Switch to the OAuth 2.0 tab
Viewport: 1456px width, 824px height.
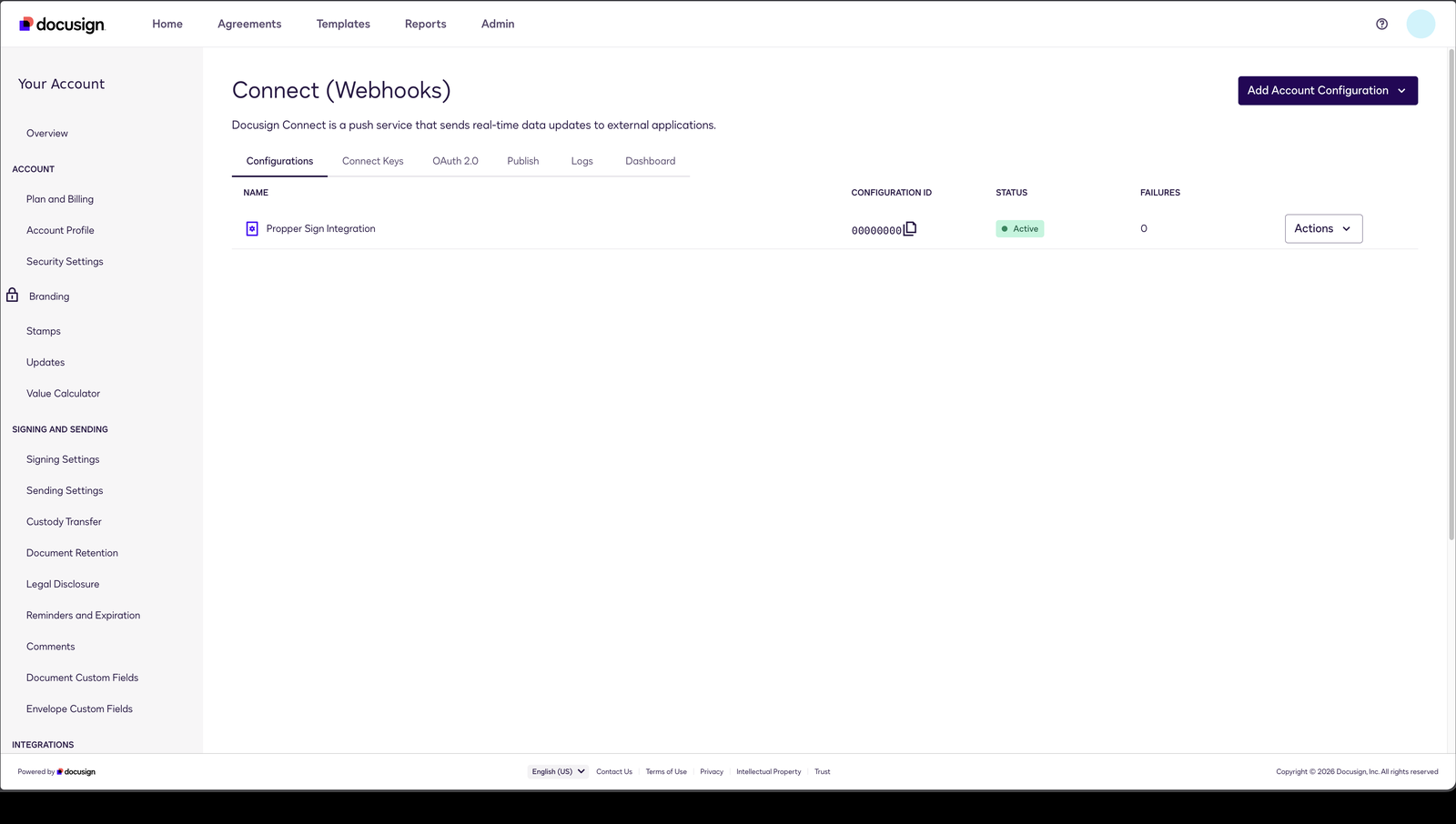[x=455, y=161]
